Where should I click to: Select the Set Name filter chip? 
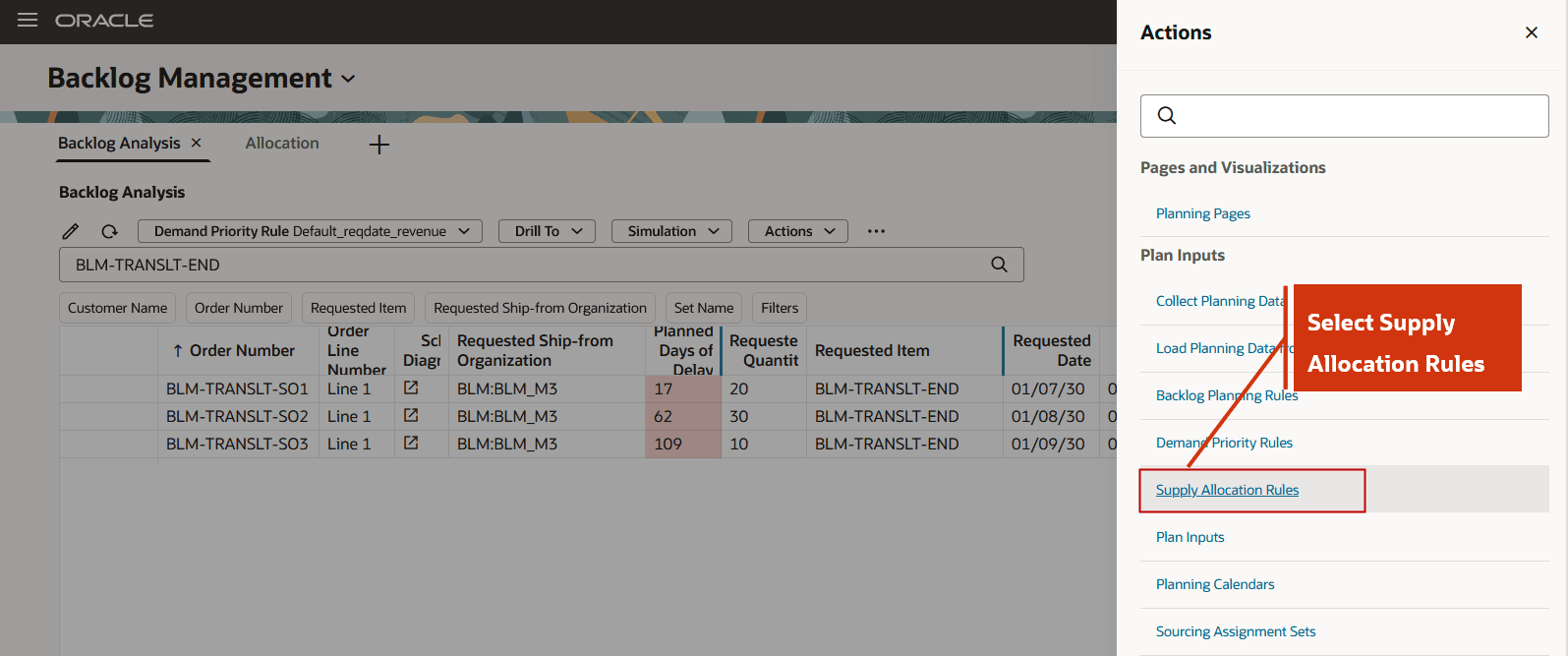(704, 308)
